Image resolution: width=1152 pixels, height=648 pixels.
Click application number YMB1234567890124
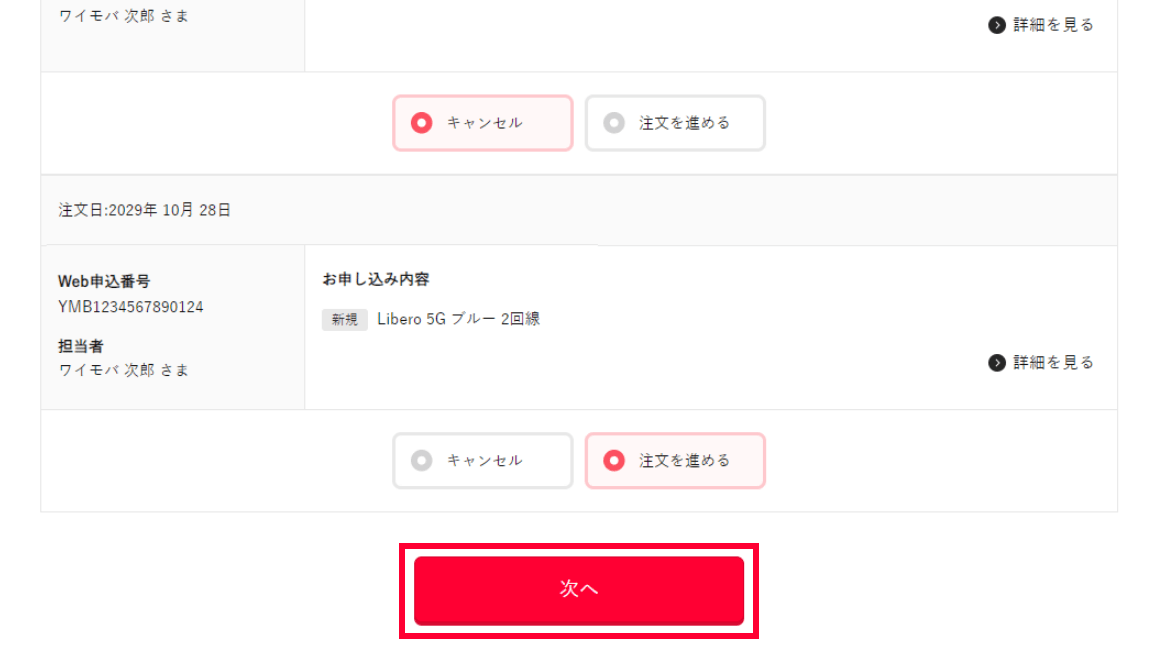[131, 307]
